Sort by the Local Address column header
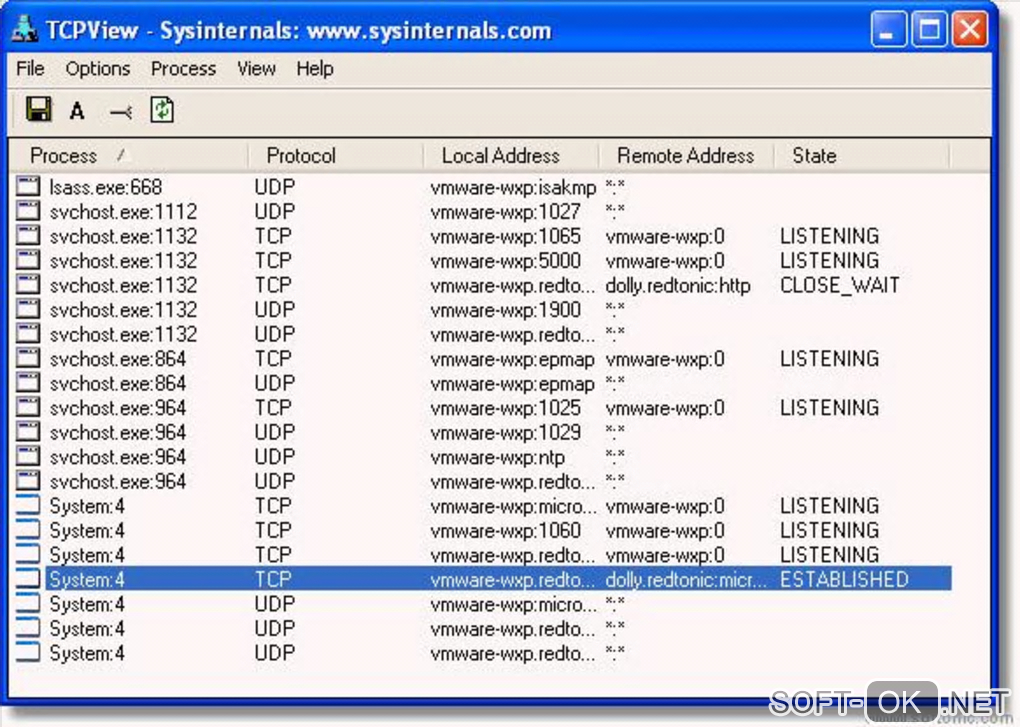 pyautogui.click(x=511, y=155)
